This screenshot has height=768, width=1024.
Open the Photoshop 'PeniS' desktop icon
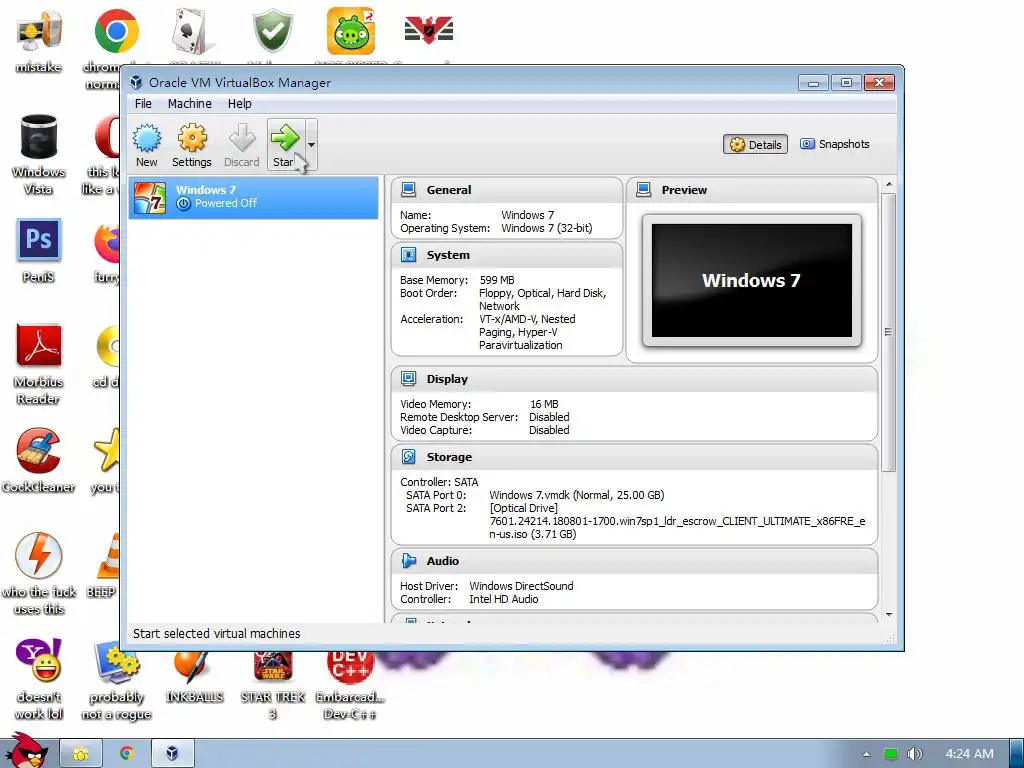pyautogui.click(x=39, y=251)
